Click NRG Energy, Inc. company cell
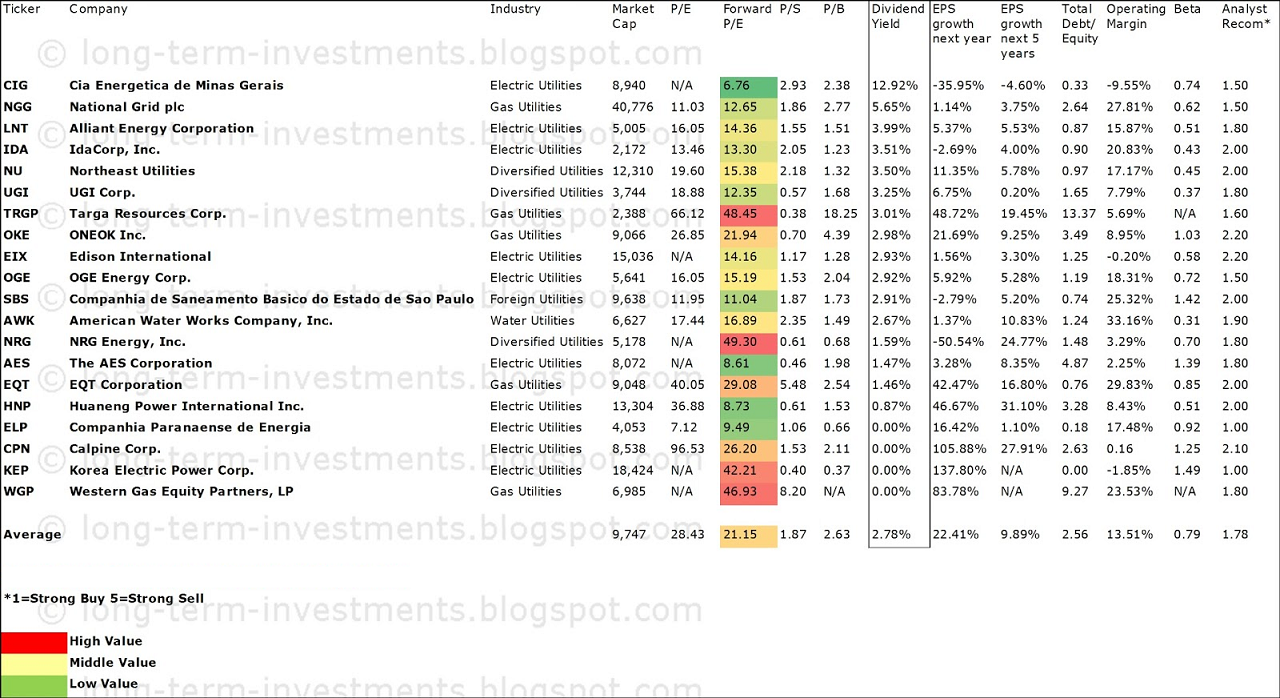 [127, 342]
